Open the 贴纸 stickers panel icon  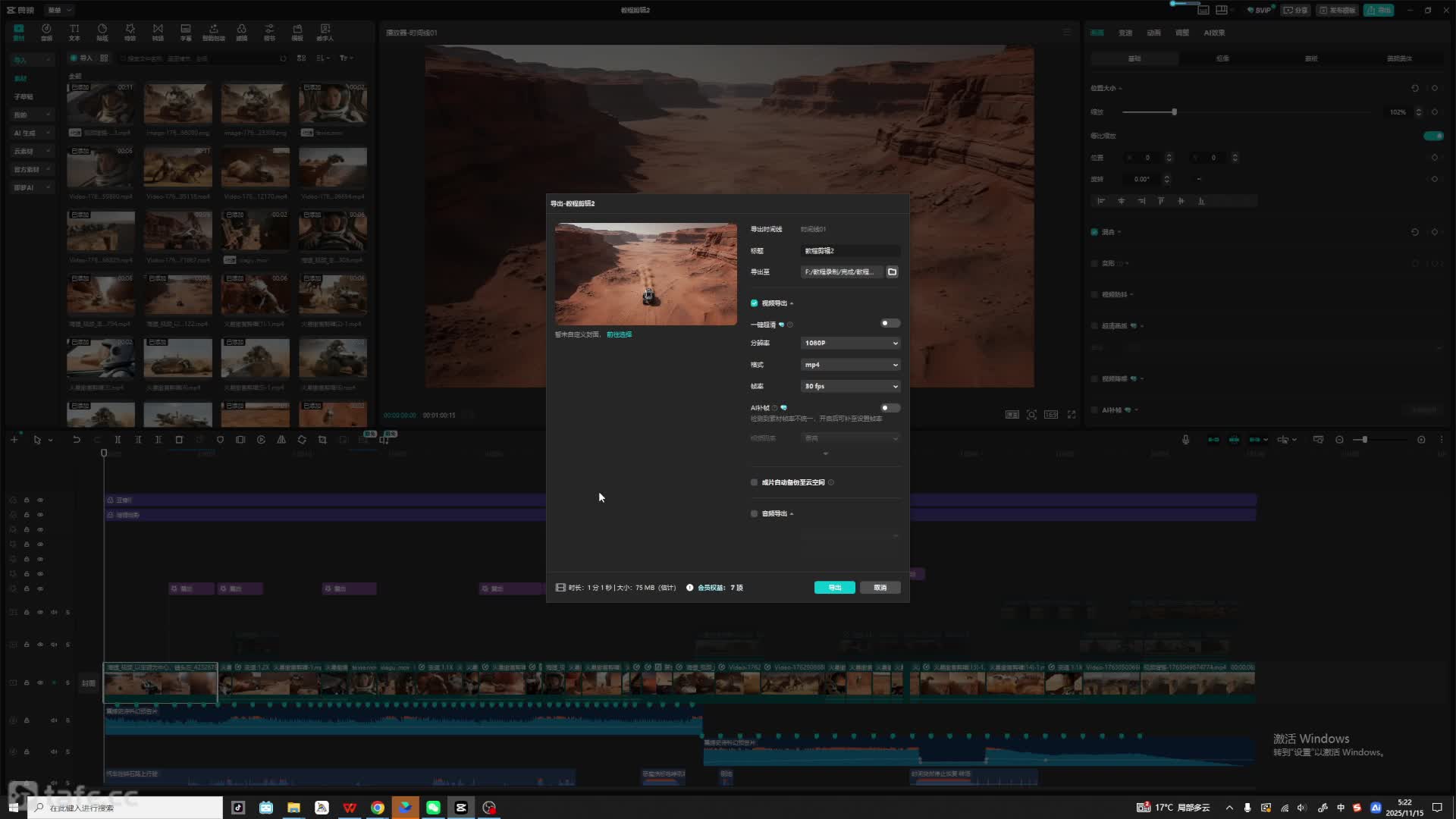pyautogui.click(x=102, y=32)
